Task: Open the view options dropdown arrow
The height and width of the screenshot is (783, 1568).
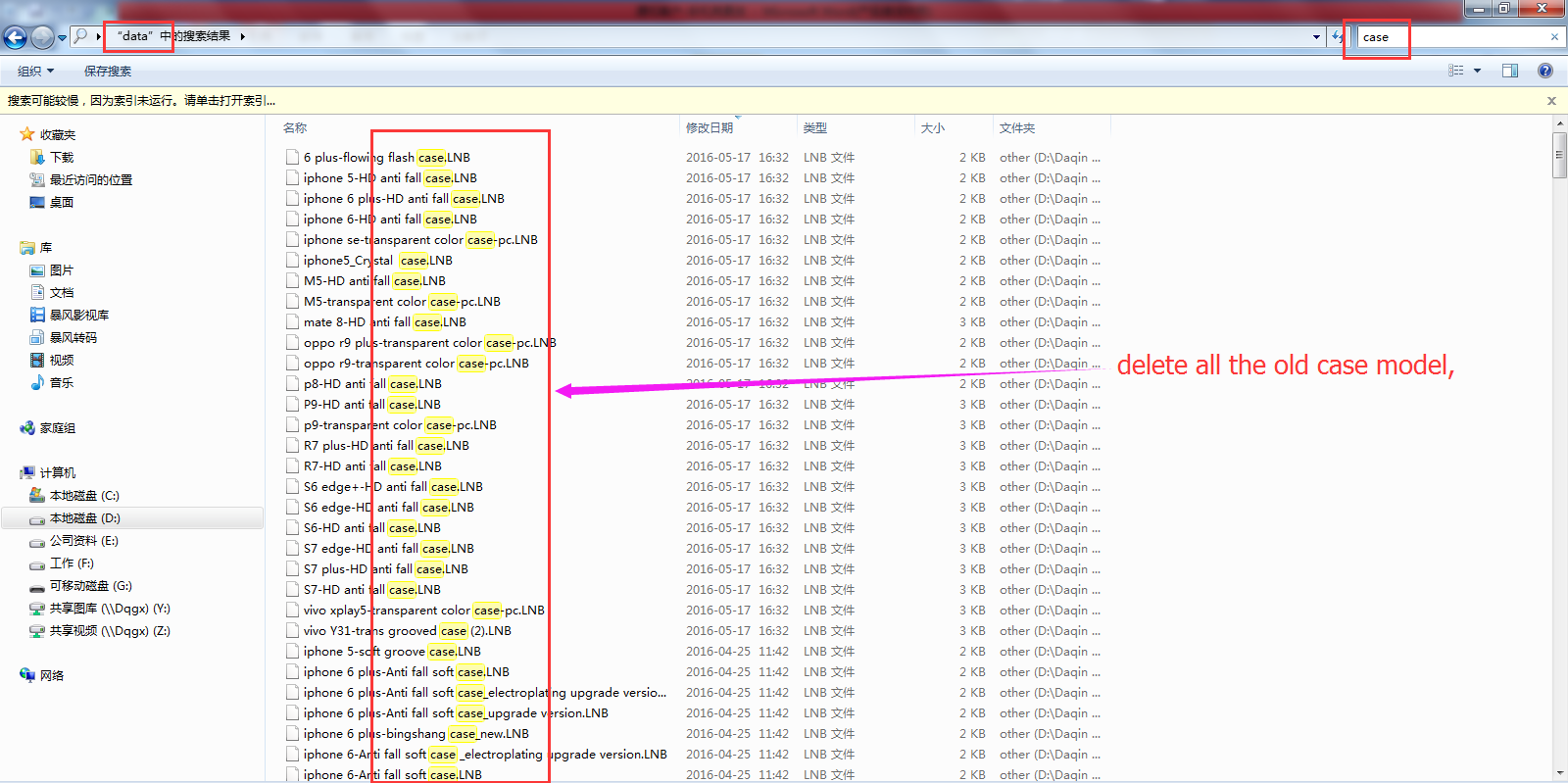Action: [1477, 71]
